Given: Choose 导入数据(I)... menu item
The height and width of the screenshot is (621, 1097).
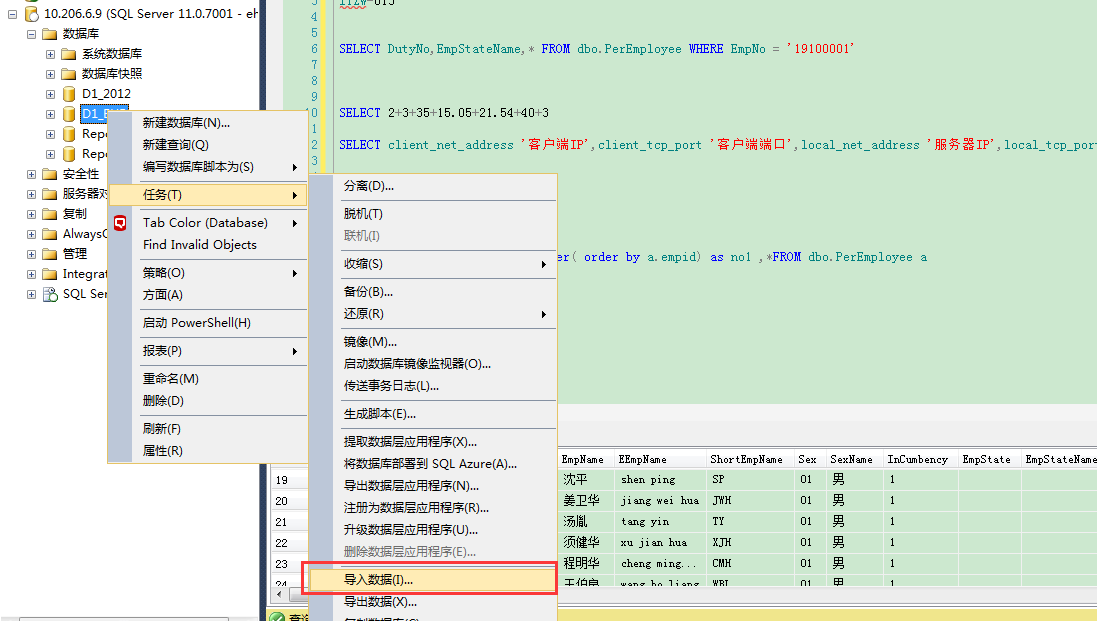Looking at the screenshot, I should [x=432, y=580].
